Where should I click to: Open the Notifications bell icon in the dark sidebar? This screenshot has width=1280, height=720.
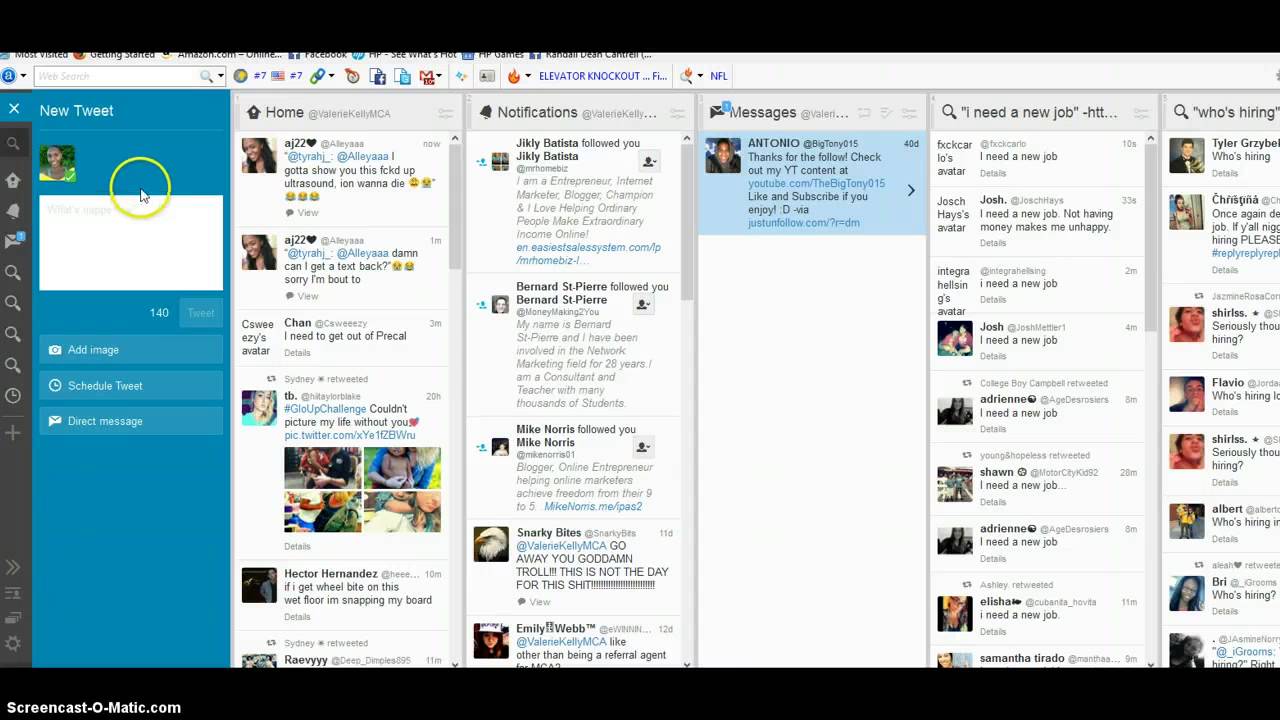click(13, 210)
